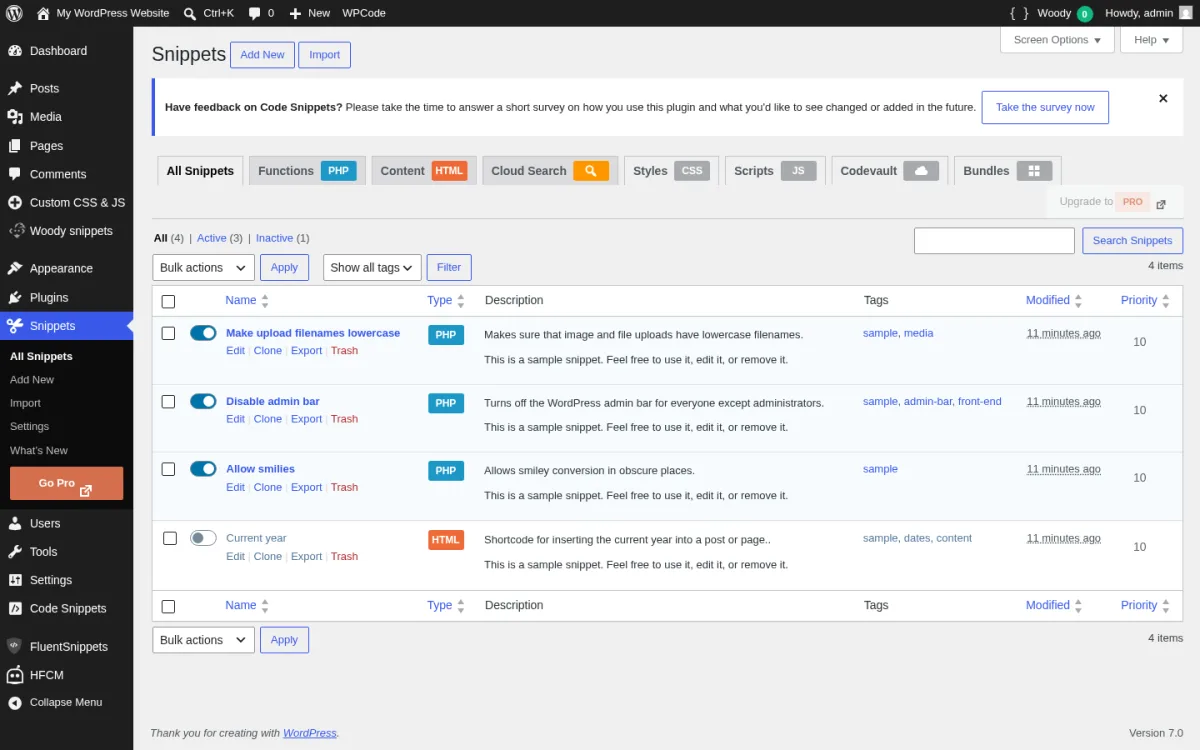
Task: Switch to the Styles CSS tab
Action: click(672, 171)
